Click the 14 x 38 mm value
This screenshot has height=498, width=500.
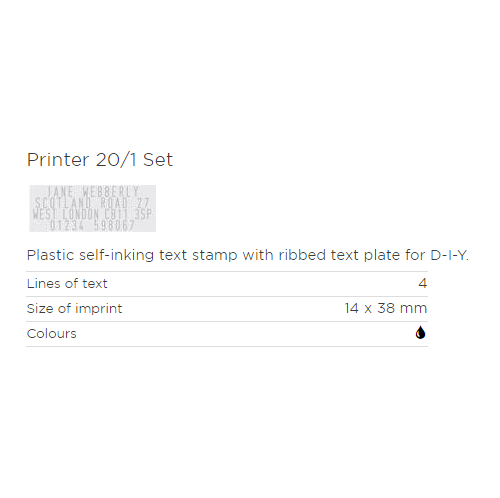coord(386,308)
